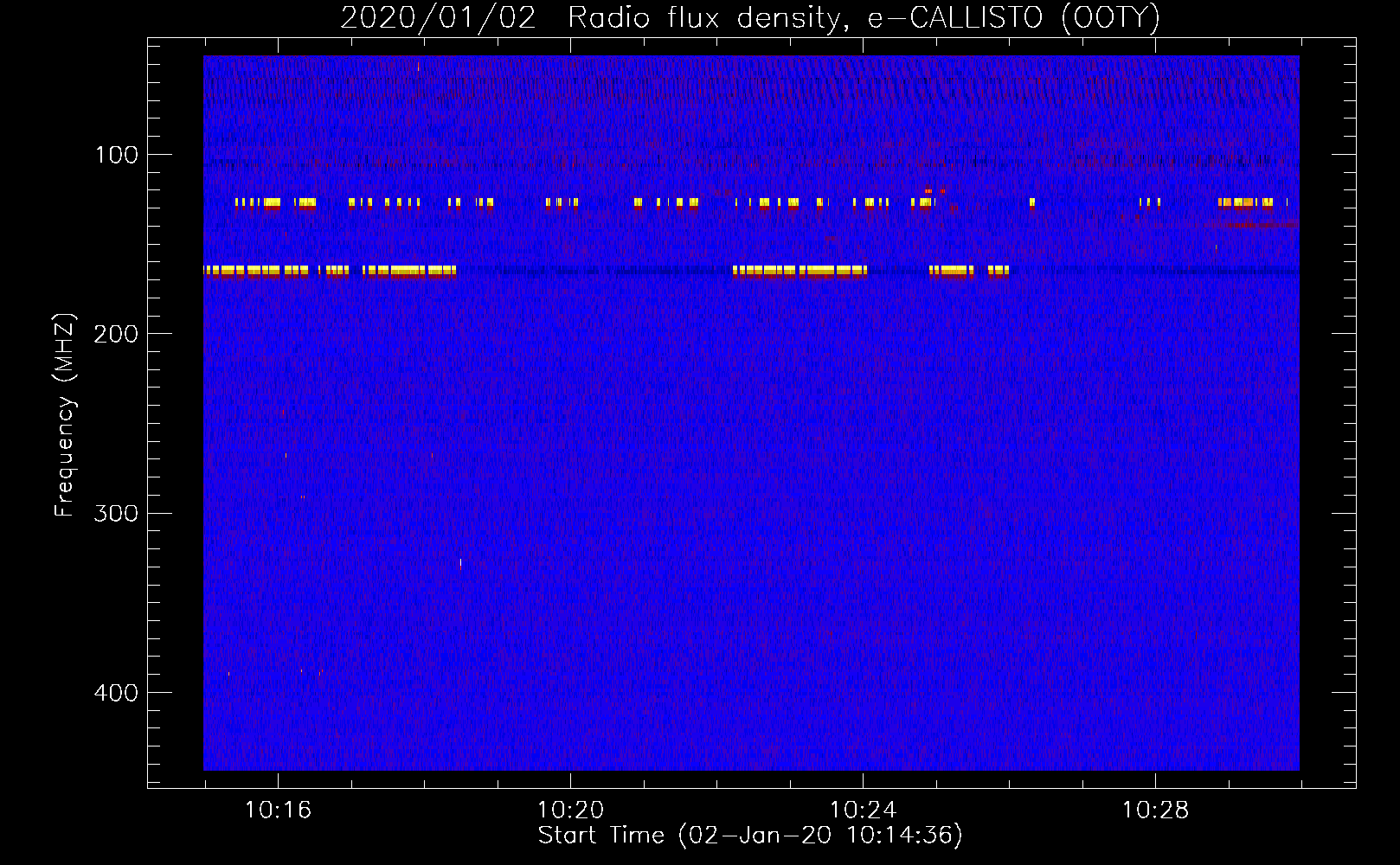Click the 300 MHz tick label

coord(117,513)
